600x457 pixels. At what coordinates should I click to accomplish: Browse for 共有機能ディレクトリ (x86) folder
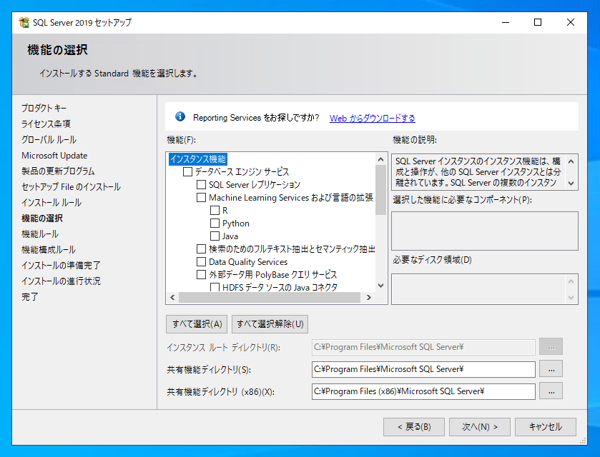(x=551, y=391)
